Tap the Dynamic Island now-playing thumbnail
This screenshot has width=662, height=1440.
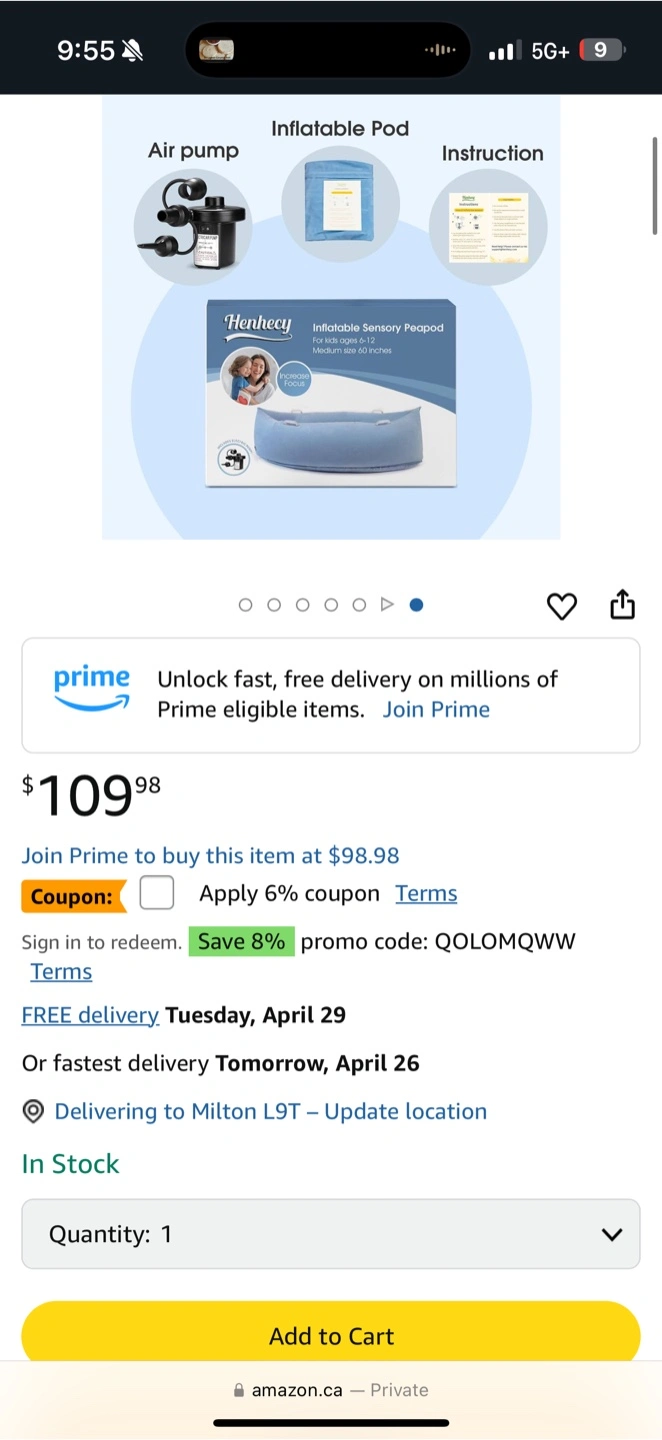click(x=216, y=50)
